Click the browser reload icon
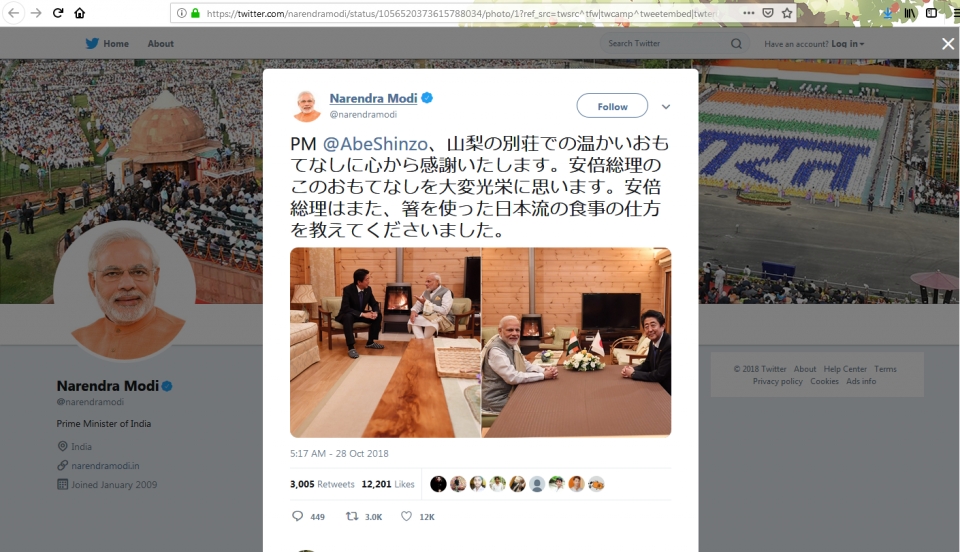Screen dimensions: 960x552 pyautogui.click(x=58, y=13)
